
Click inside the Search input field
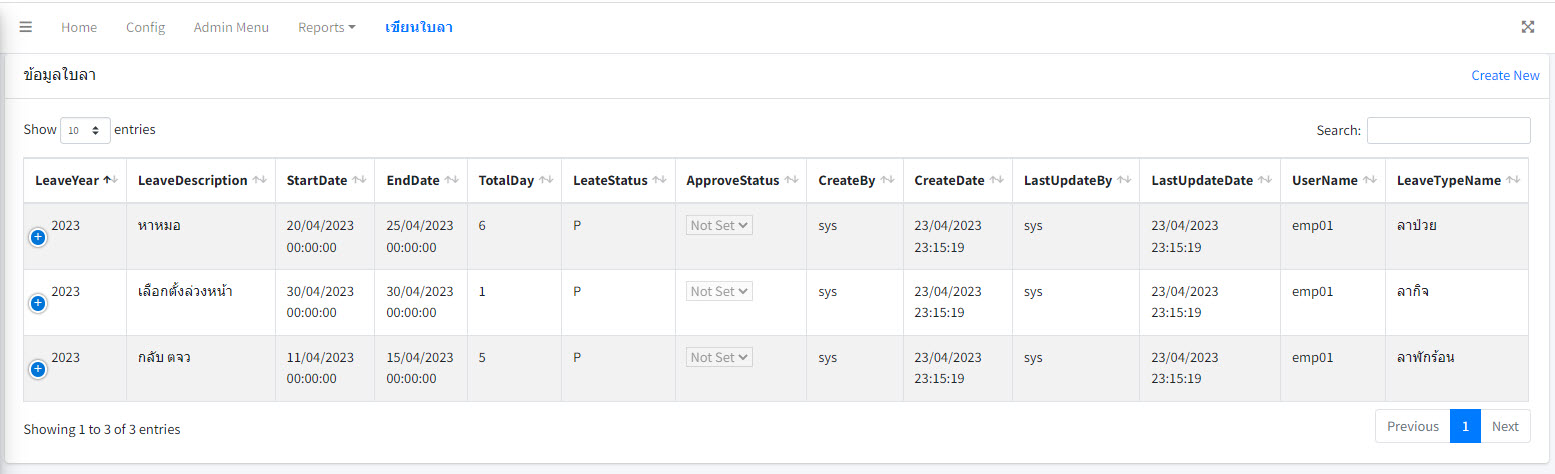1448,130
